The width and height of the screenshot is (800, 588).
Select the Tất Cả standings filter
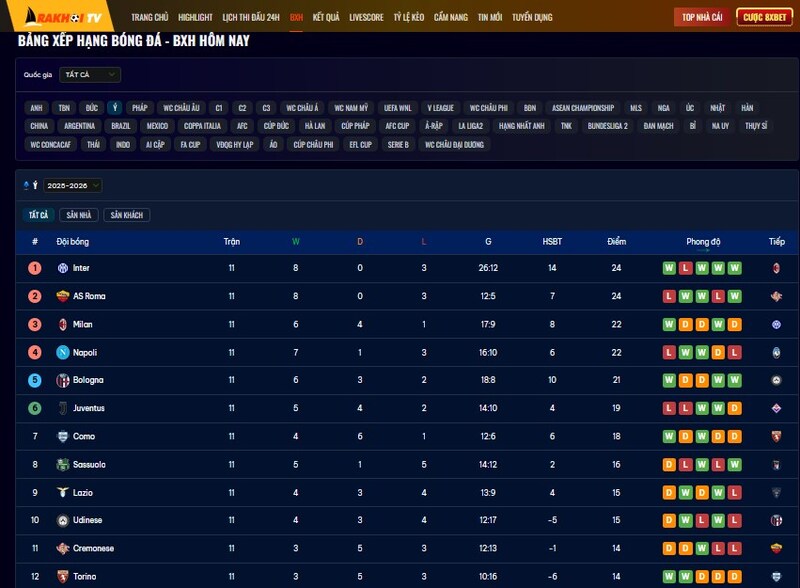click(x=38, y=215)
